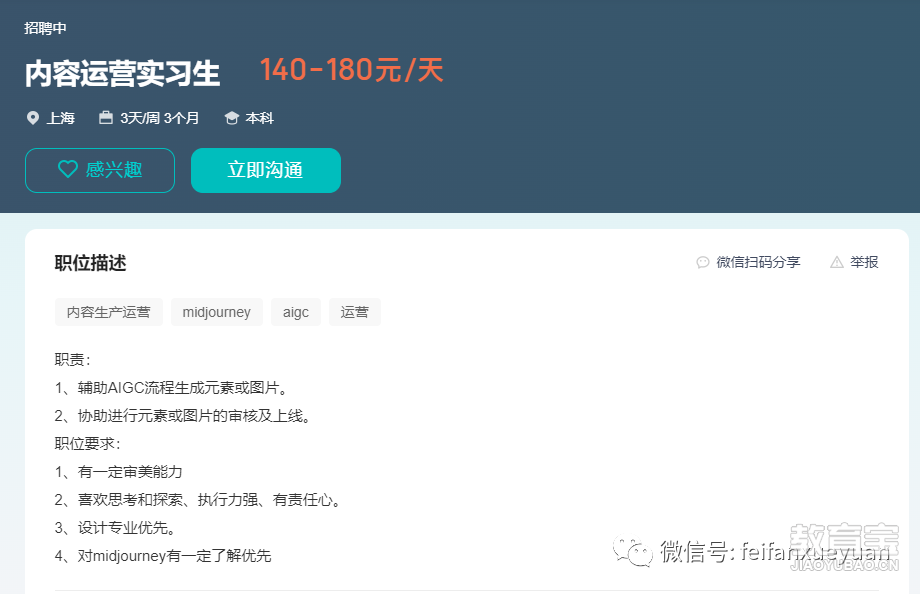Click requirement 设计专业优先

point(115,528)
